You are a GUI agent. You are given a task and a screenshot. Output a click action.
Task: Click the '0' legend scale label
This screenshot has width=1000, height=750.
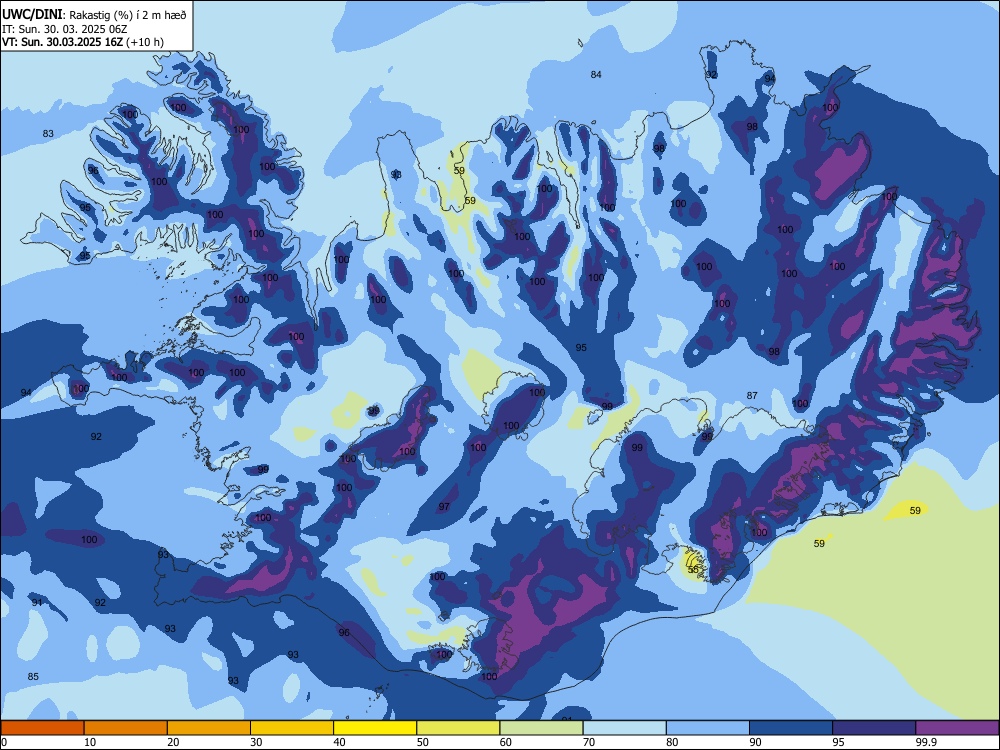tap(4, 742)
